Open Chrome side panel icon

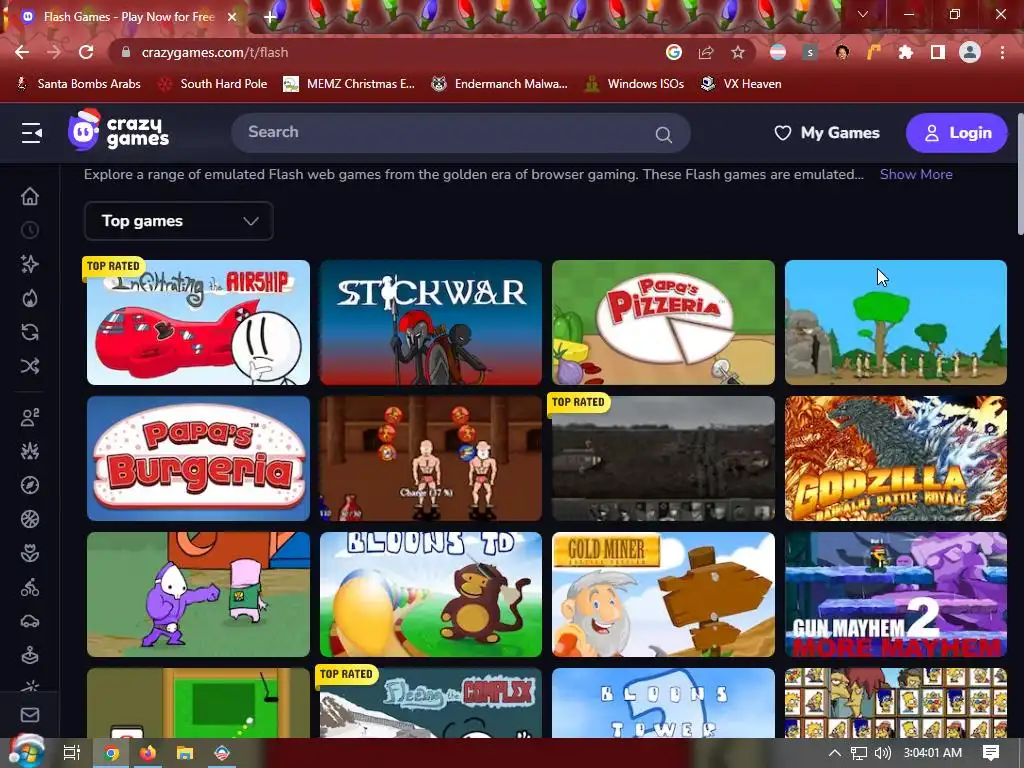(938, 52)
